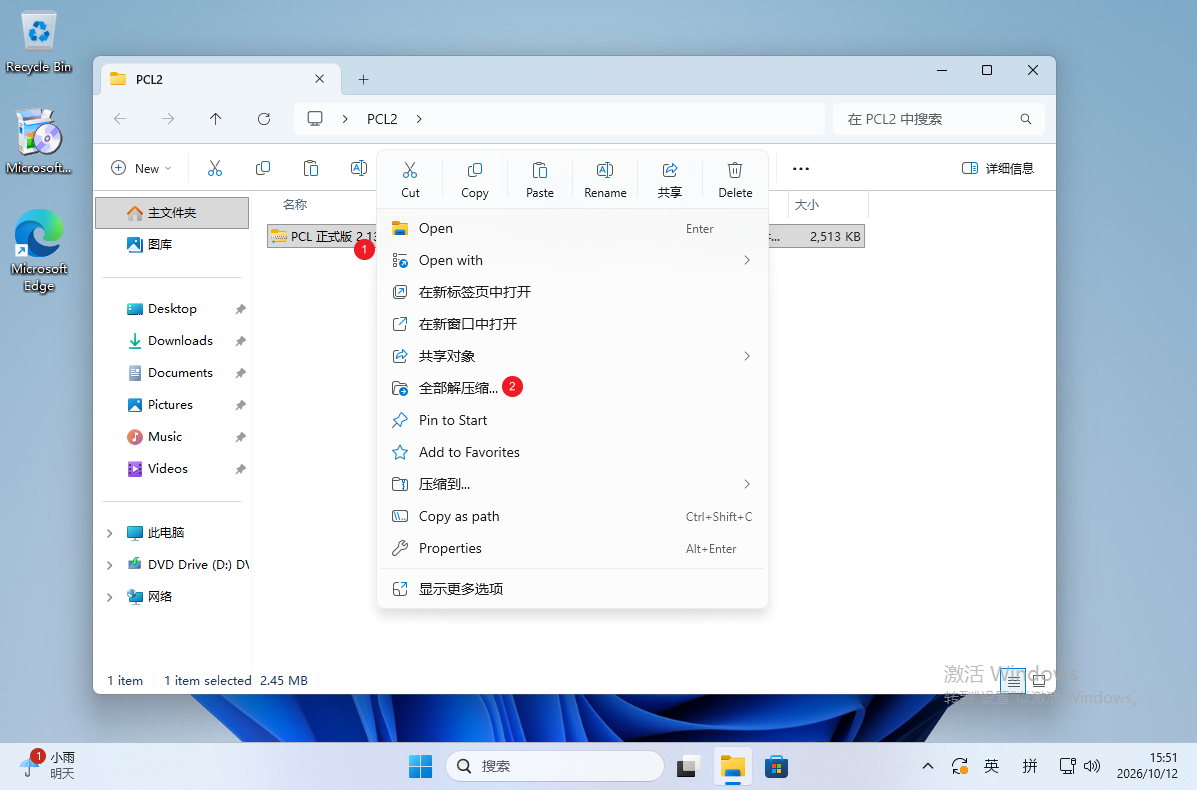Go up one folder level

click(215, 119)
